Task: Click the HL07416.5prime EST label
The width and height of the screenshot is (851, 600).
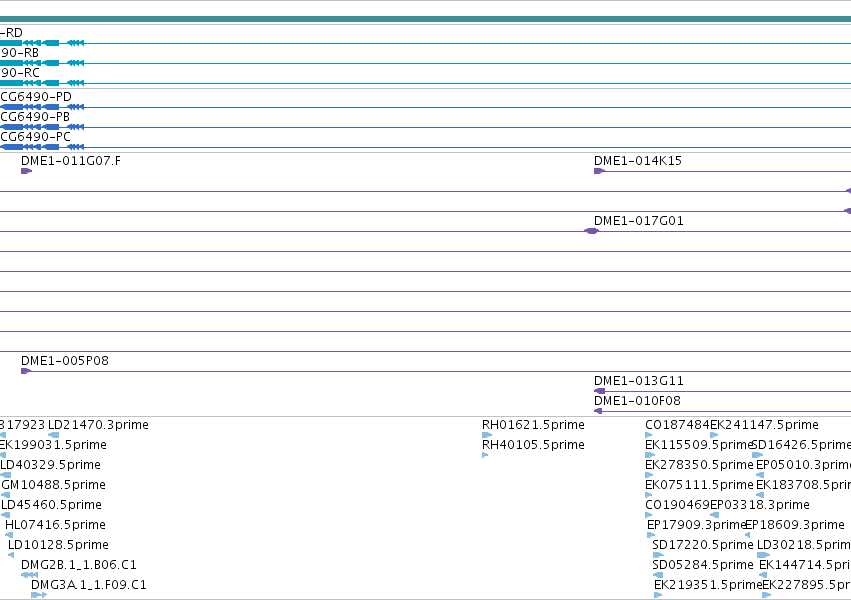Action: 55,526
